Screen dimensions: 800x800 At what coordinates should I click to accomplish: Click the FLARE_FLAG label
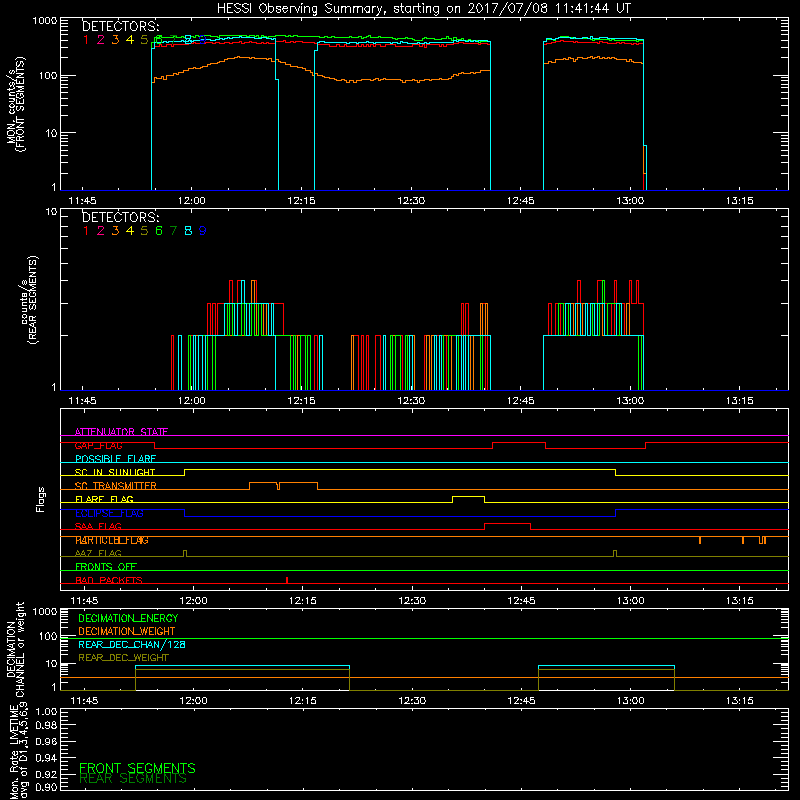pos(104,499)
